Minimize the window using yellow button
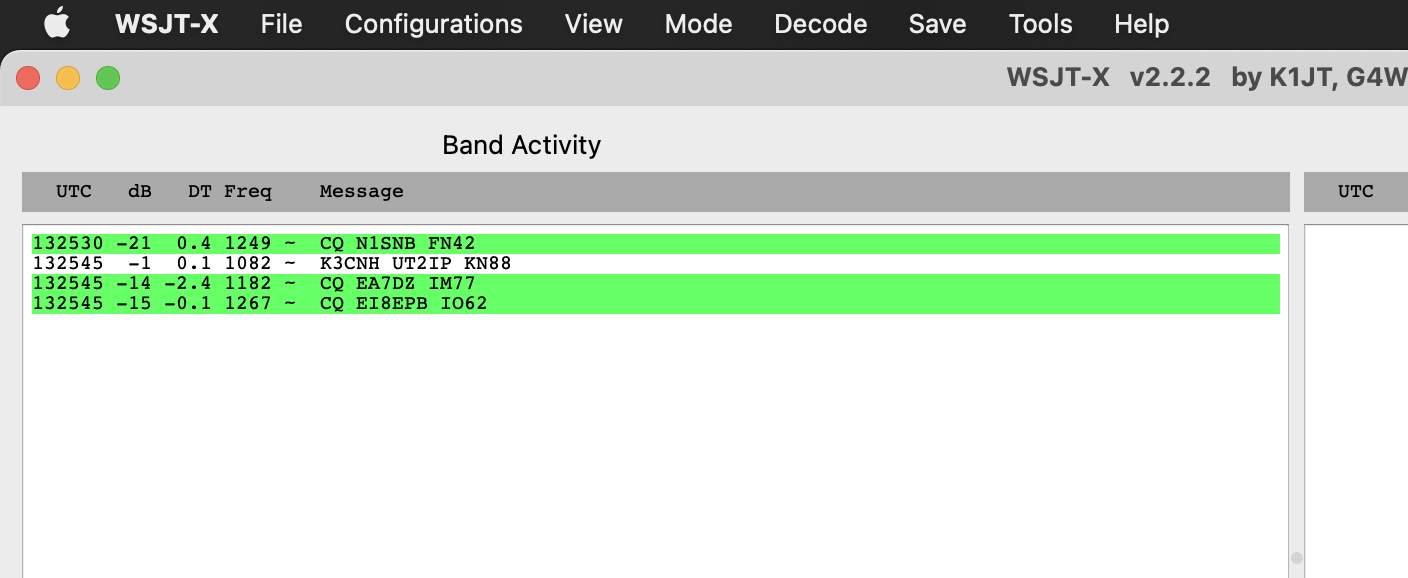The width and height of the screenshot is (1408, 578). coord(68,78)
